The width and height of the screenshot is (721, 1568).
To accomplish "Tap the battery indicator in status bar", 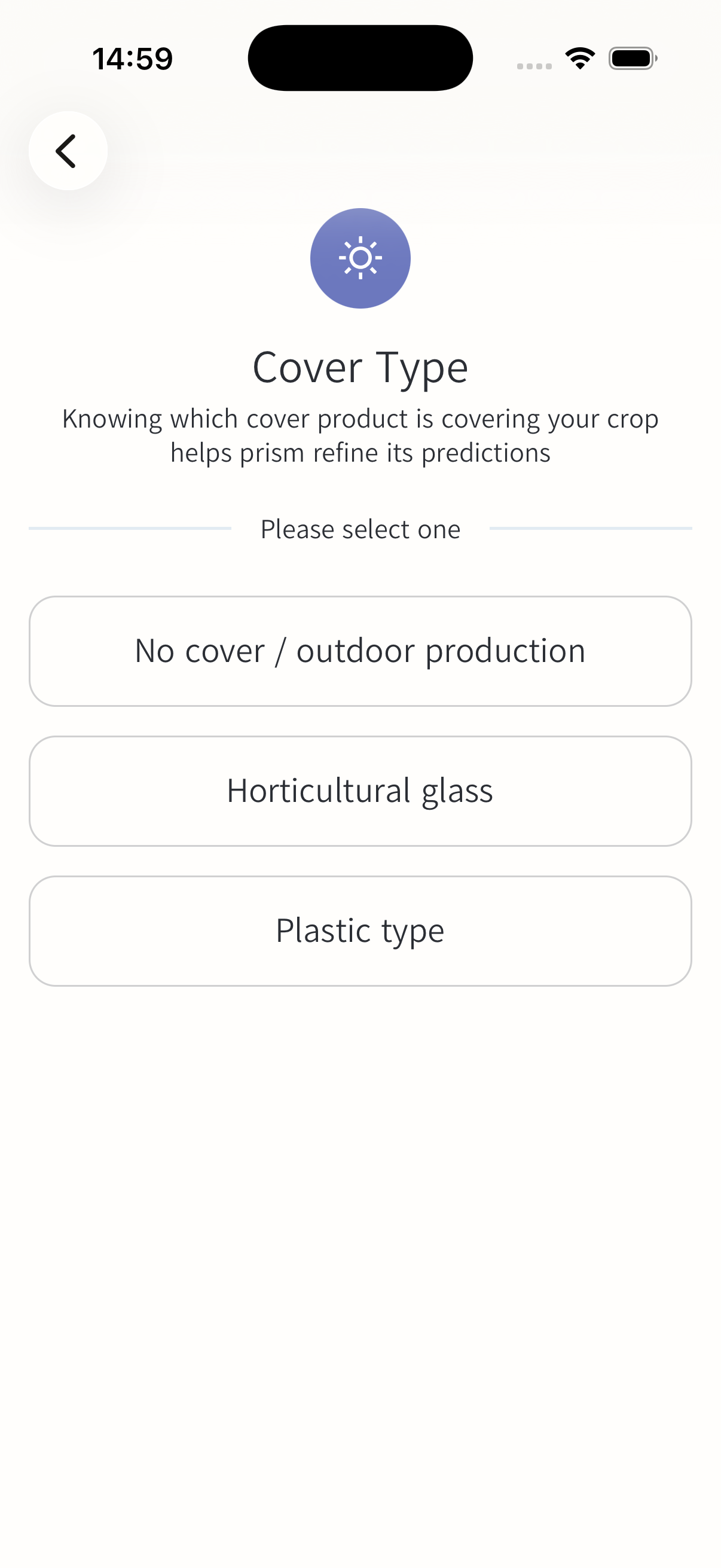I will [632, 59].
